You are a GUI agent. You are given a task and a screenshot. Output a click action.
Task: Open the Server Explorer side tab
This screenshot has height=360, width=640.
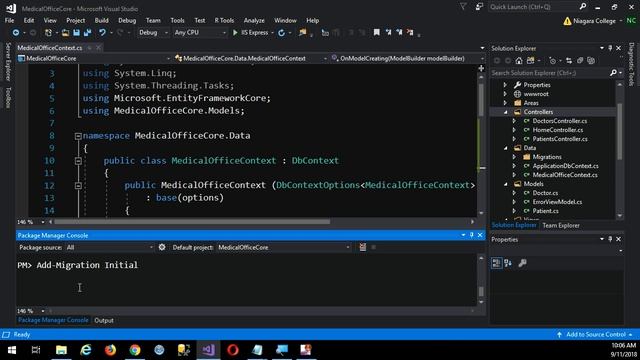[x=8, y=61]
